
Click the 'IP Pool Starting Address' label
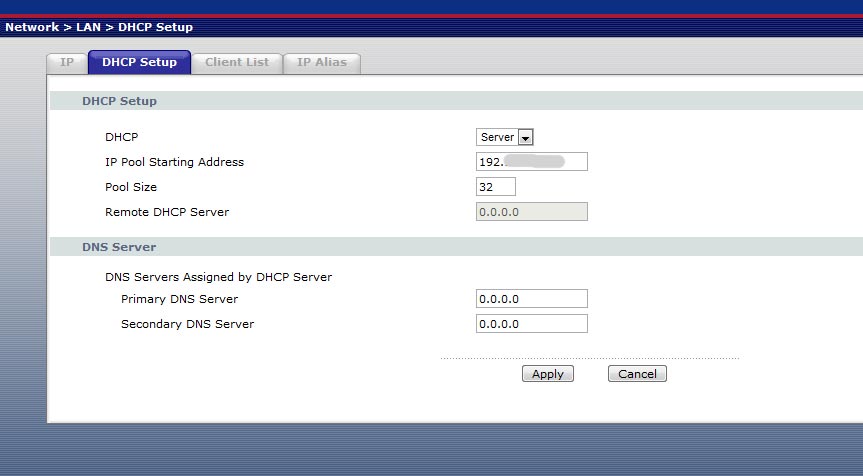click(174, 162)
